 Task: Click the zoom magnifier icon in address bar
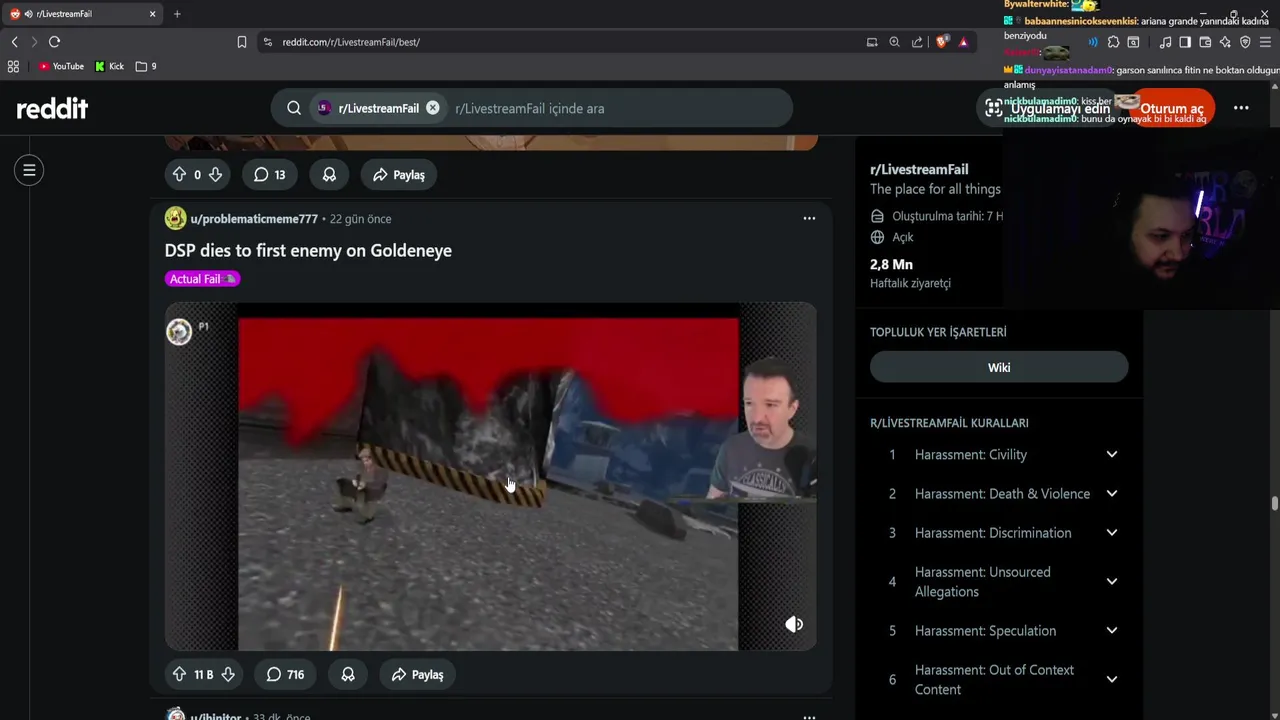point(894,42)
